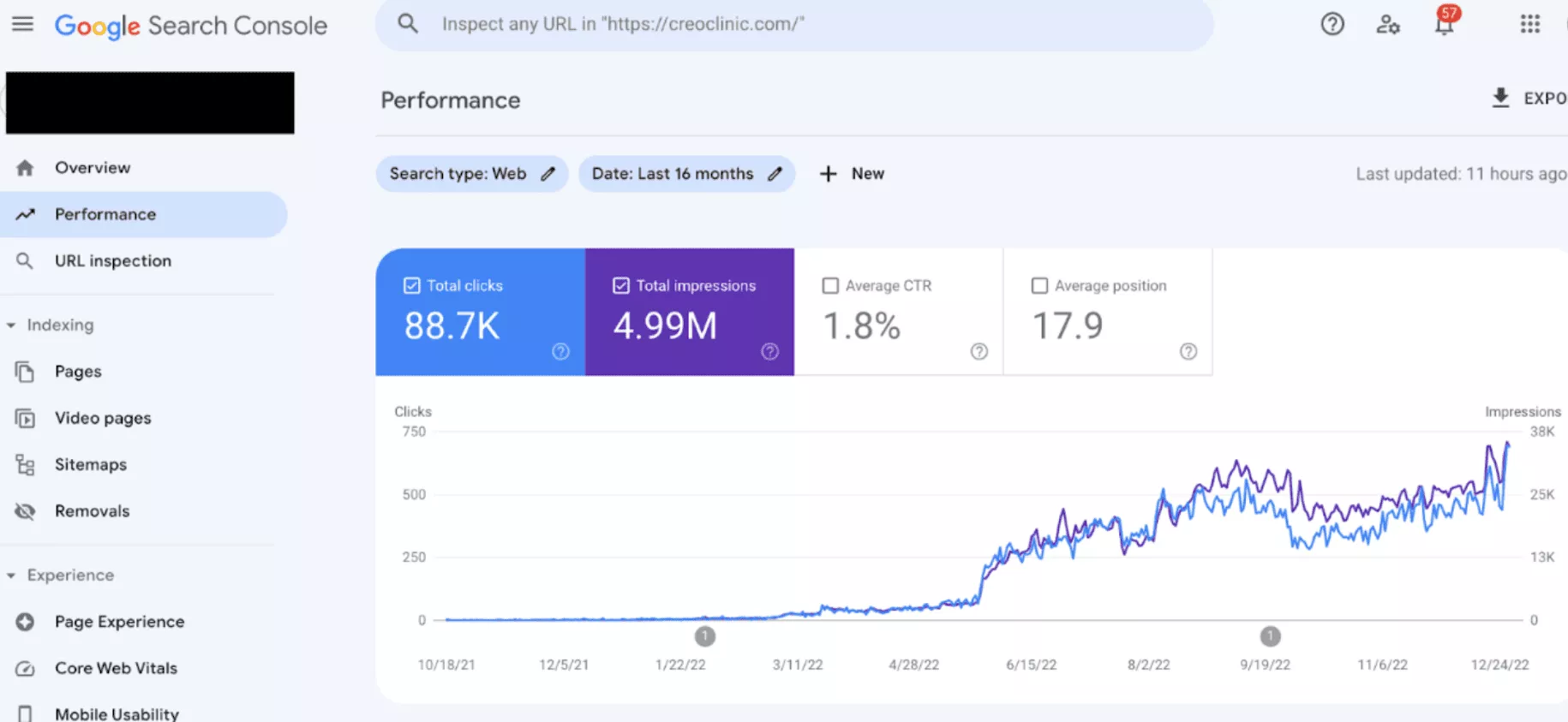Collapse the Experience section
The image size is (1568, 722).
click(x=11, y=576)
